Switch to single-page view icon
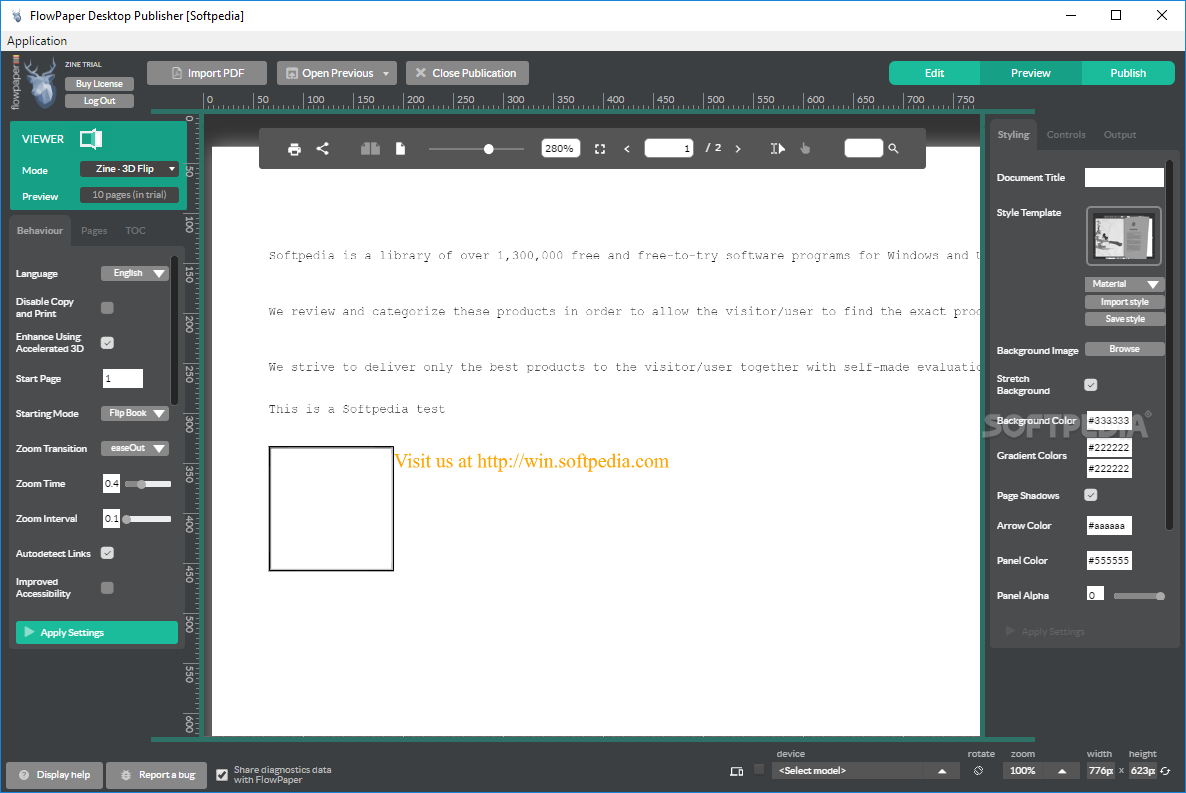The width and height of the screenshot is (1186, 793). point(400,148)
